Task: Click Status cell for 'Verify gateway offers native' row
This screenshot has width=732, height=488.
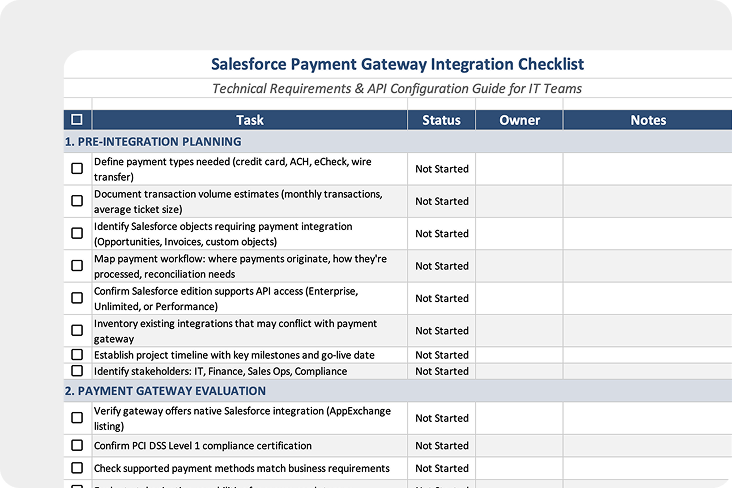Action: 442,418
